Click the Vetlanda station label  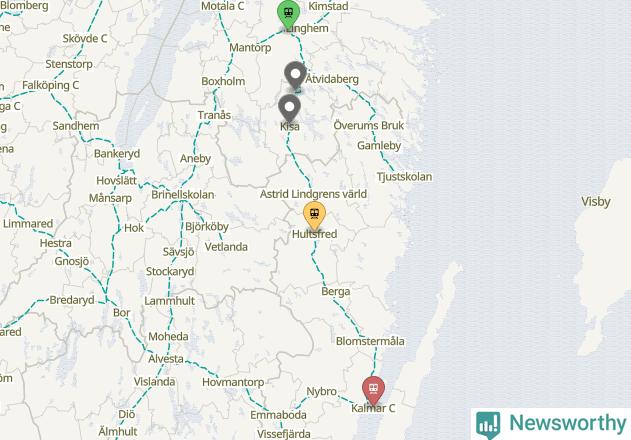[226, 247]
